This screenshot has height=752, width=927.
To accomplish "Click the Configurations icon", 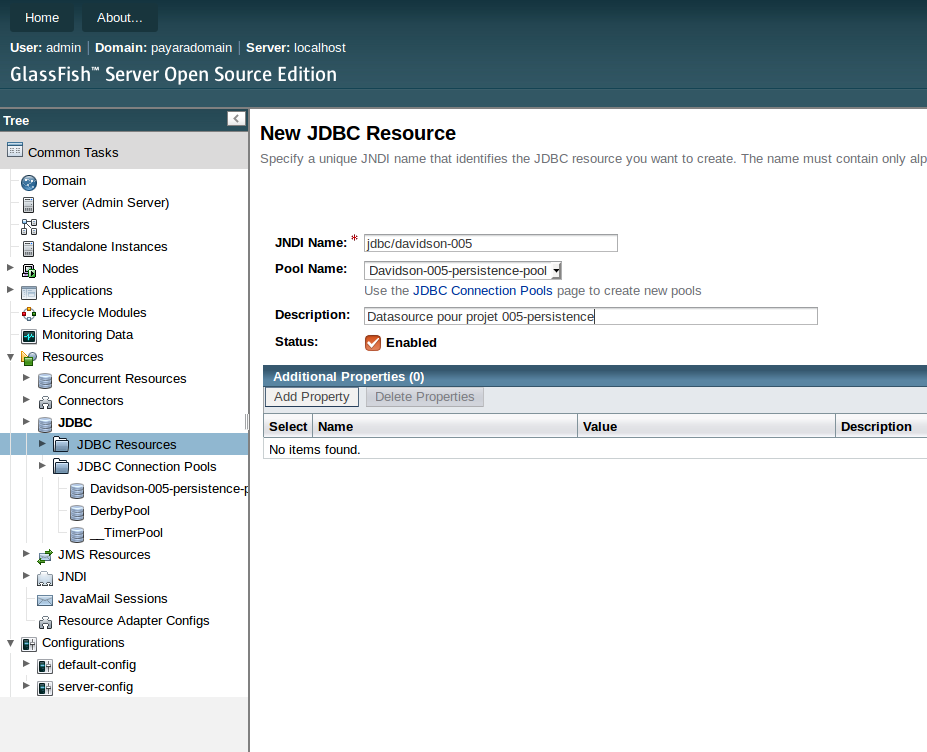I will [28, 644].
